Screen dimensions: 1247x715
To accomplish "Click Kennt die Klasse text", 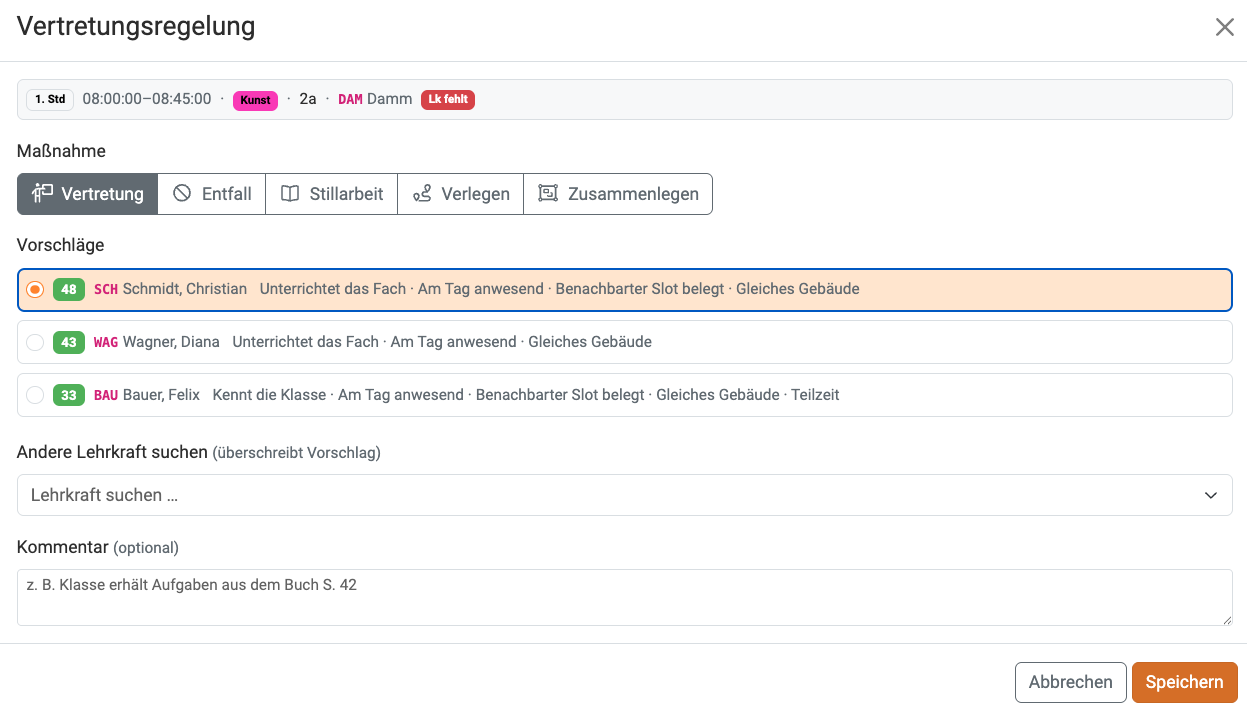I will (x=269, y=395).
